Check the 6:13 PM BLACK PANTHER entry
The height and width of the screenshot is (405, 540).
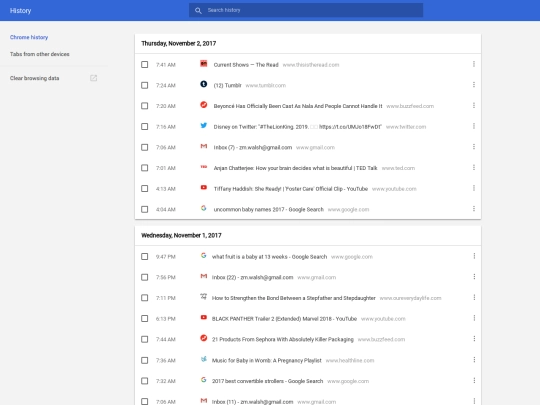pos(145,319)
